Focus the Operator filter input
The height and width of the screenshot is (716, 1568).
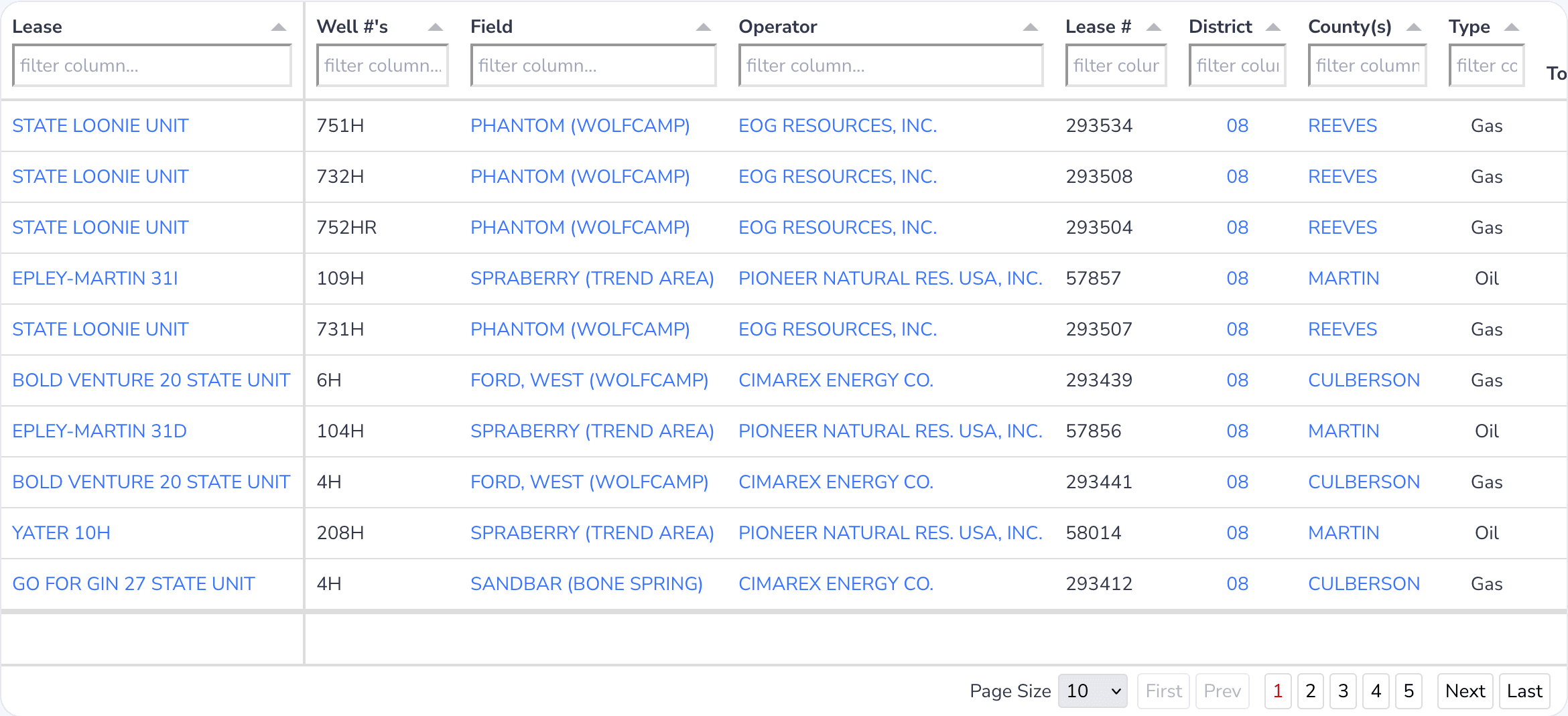891,66
